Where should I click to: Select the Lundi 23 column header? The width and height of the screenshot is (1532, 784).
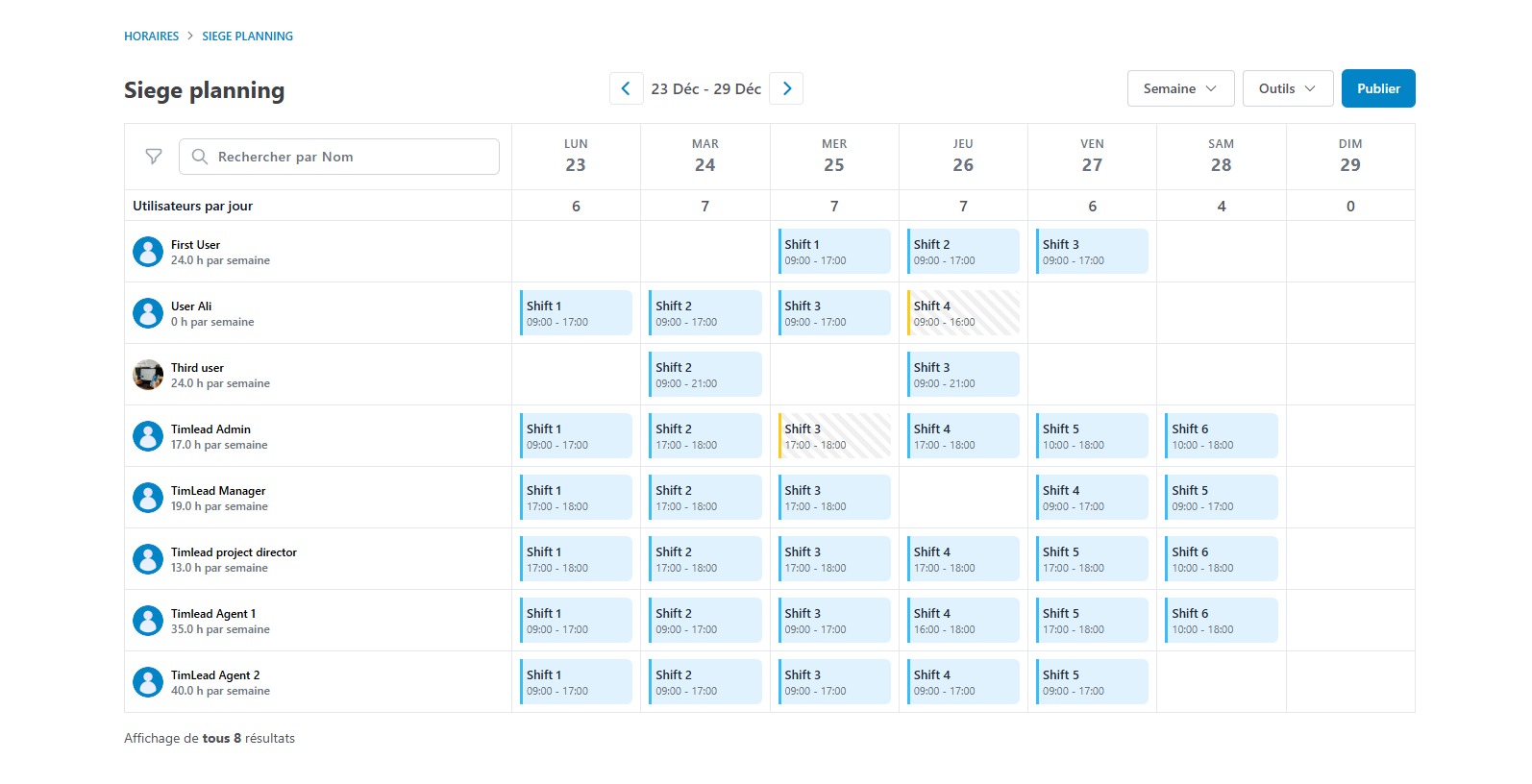(576, 157)
